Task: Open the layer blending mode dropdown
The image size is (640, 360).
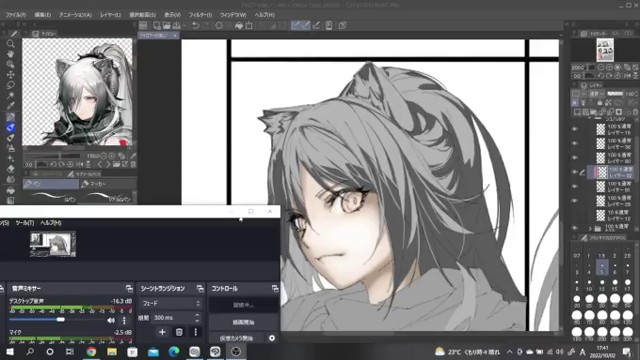Action: click(x=596, y=93)
